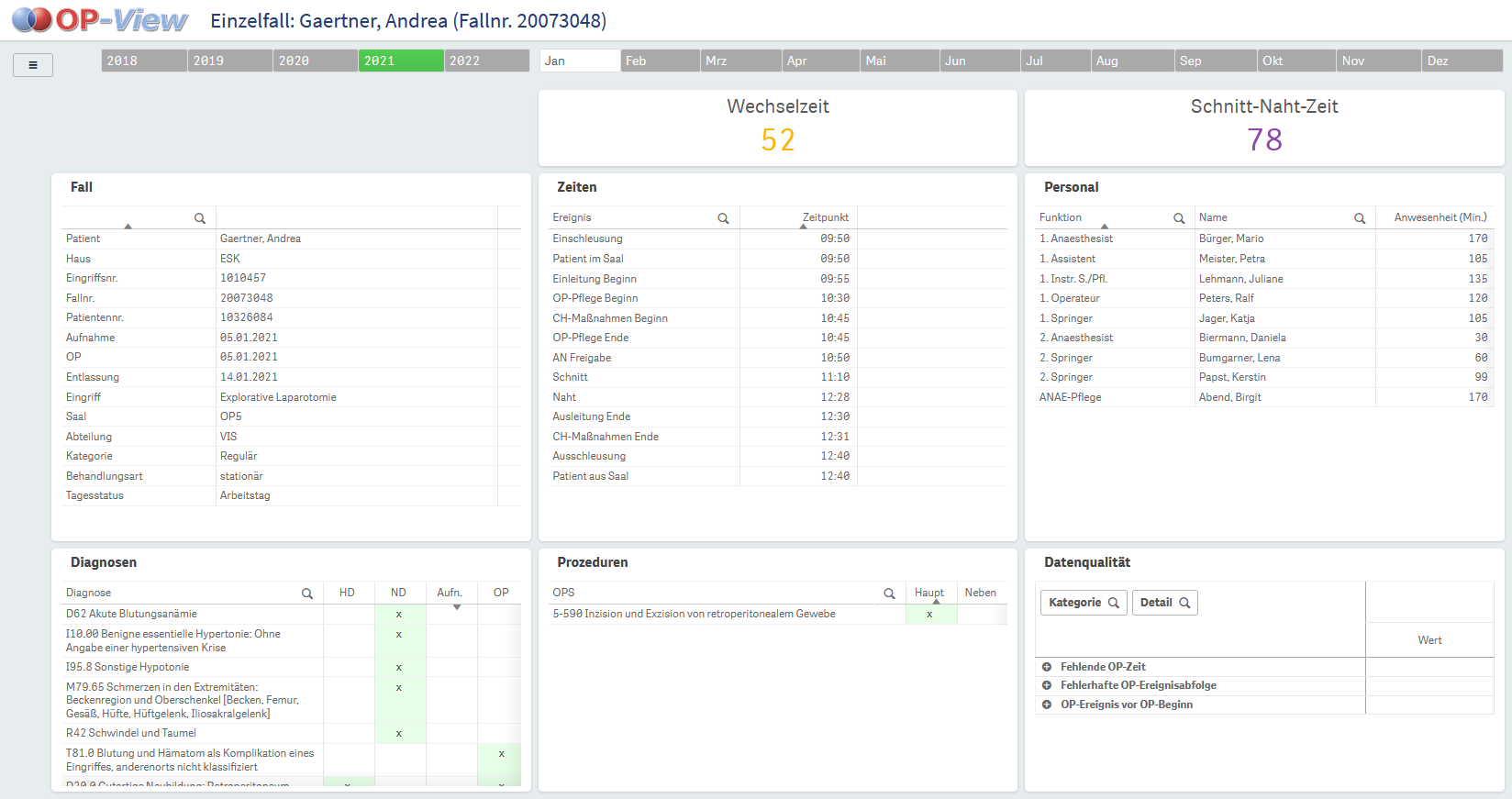1512x799 pixels.
Task: Expand Fehlende OP-Zeit row
Action: (x=1047, y=667)
